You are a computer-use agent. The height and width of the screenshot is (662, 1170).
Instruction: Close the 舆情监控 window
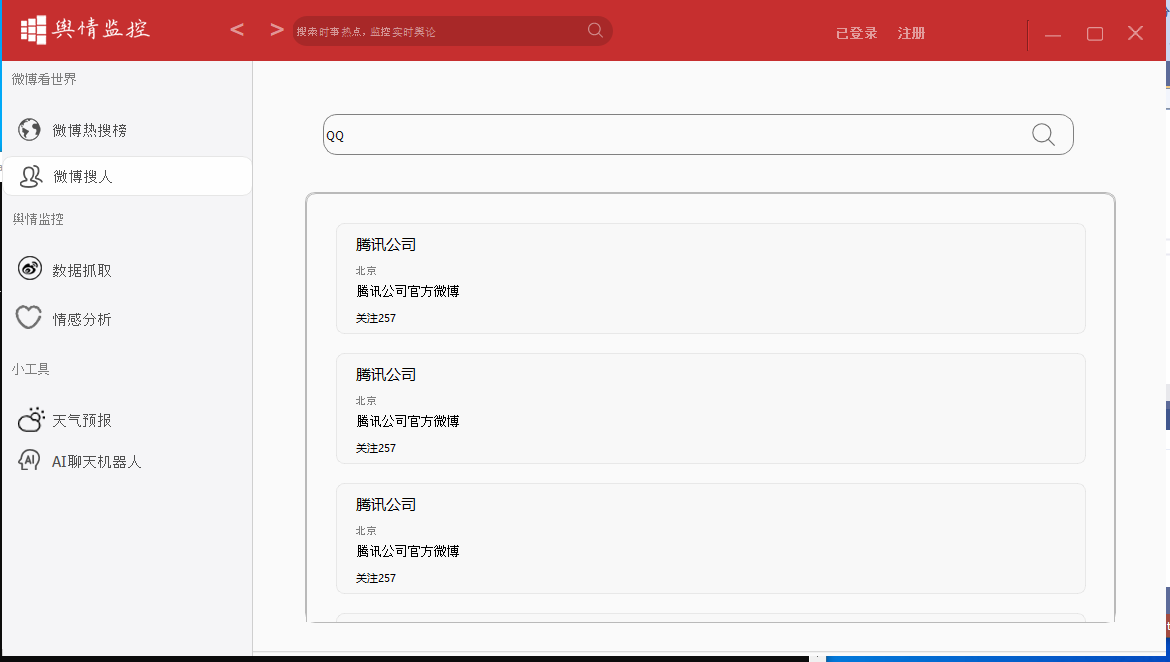coord(1135,33)
